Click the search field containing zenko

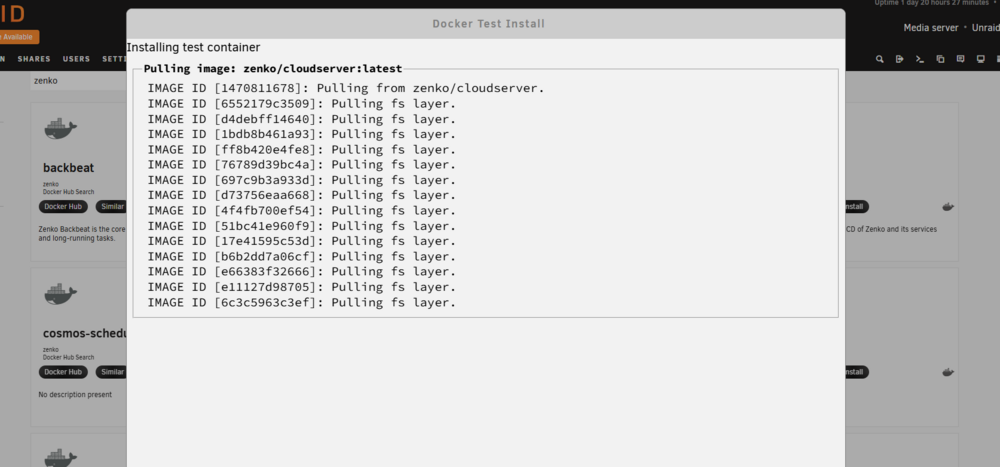[x=78, y=81]
